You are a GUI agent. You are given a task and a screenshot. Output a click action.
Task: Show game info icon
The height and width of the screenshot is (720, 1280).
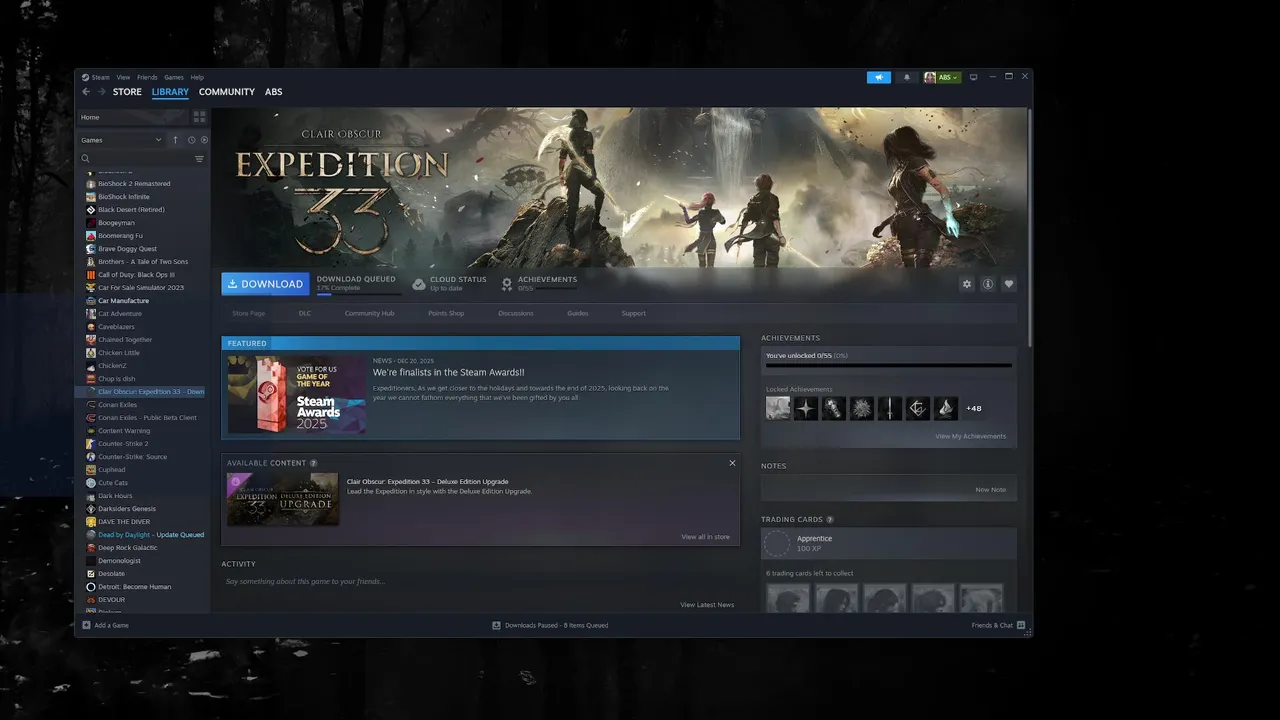988,284
